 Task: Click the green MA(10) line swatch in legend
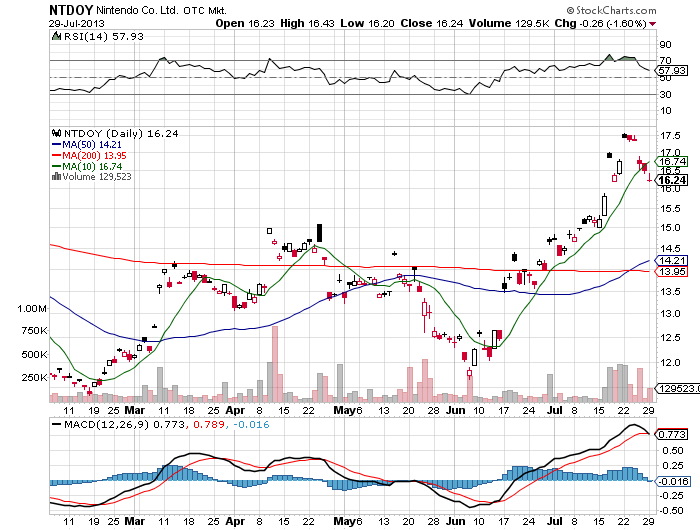pos(57,166)
